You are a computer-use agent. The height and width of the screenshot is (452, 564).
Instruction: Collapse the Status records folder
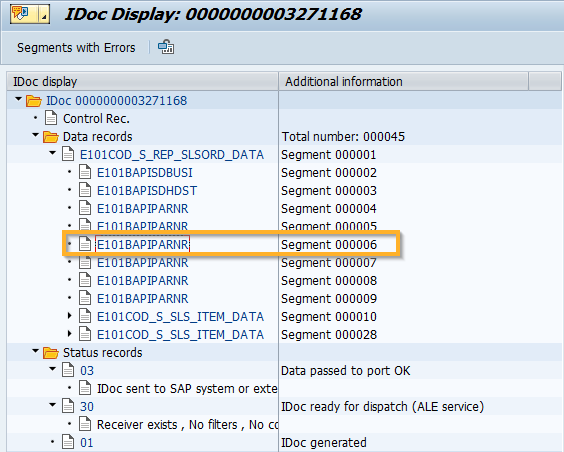[x=35, y=351]
